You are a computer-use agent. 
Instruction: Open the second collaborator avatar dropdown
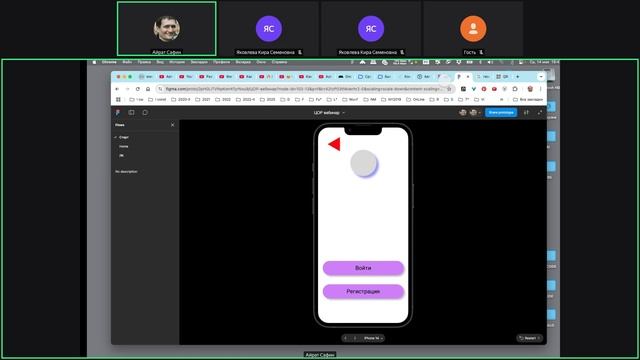[475, 113]
